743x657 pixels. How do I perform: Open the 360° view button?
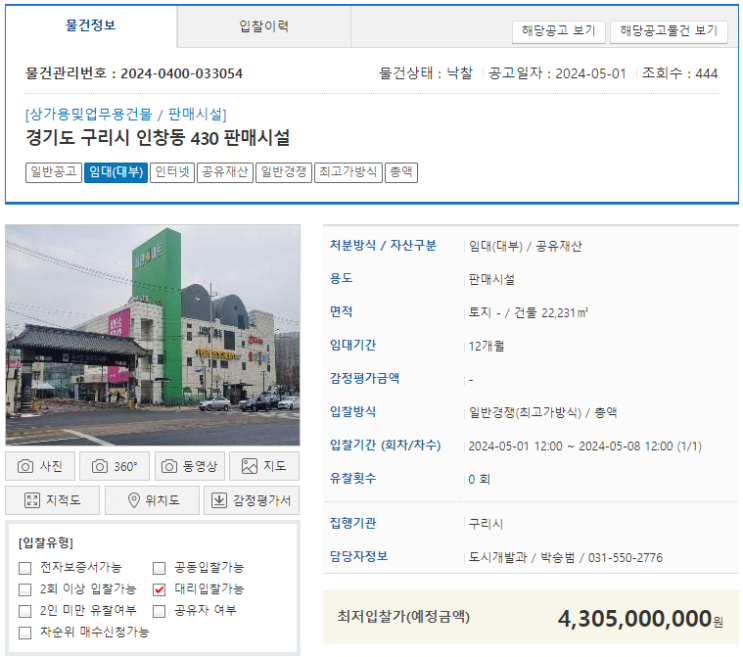114,466
